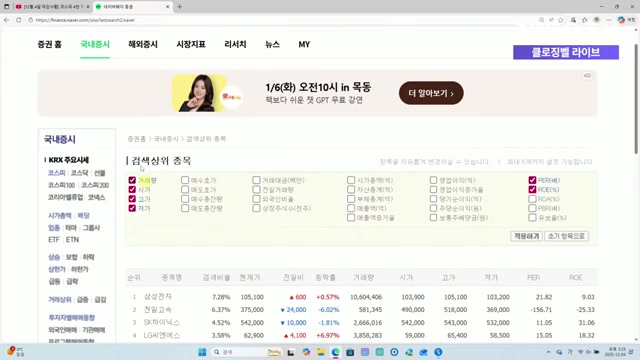Open the browser settings and more menu
This screenshot has height=360, width=640.
coord(609,20)
